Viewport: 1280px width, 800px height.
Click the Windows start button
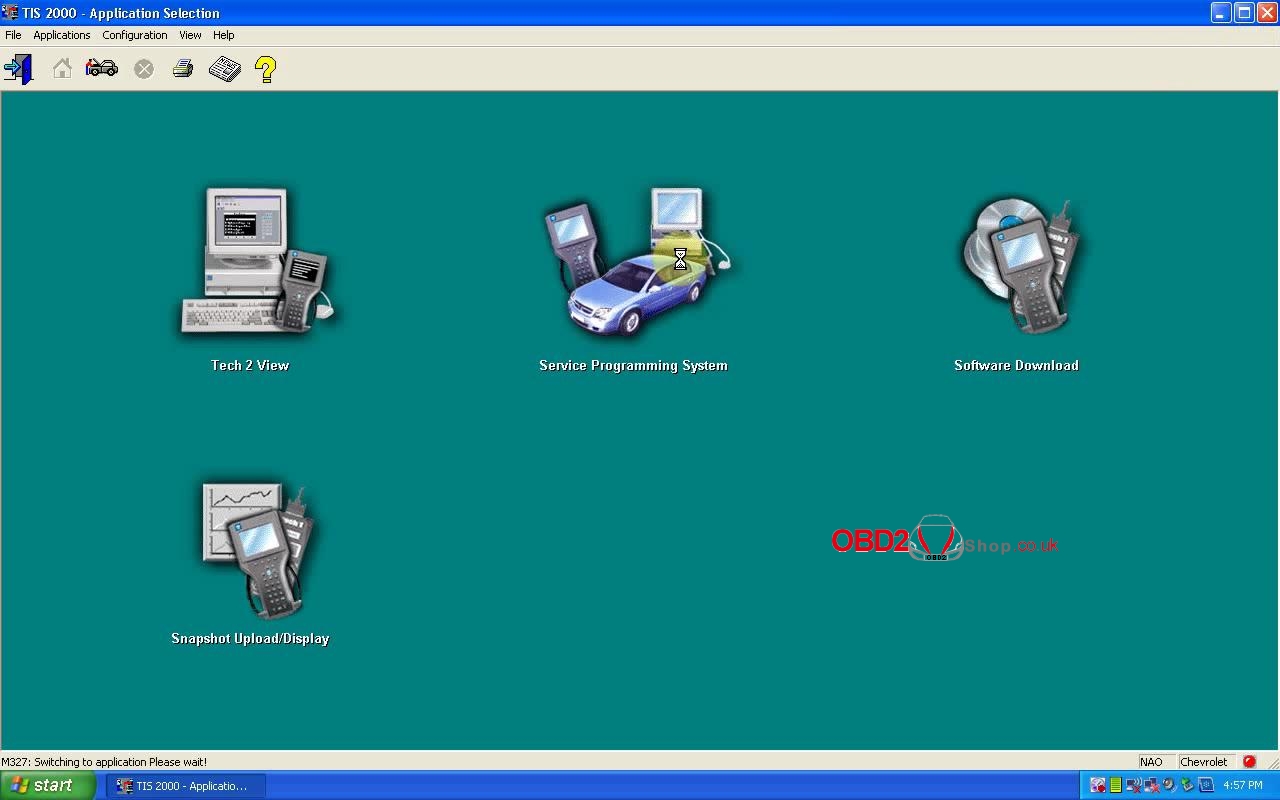(47, 786)
